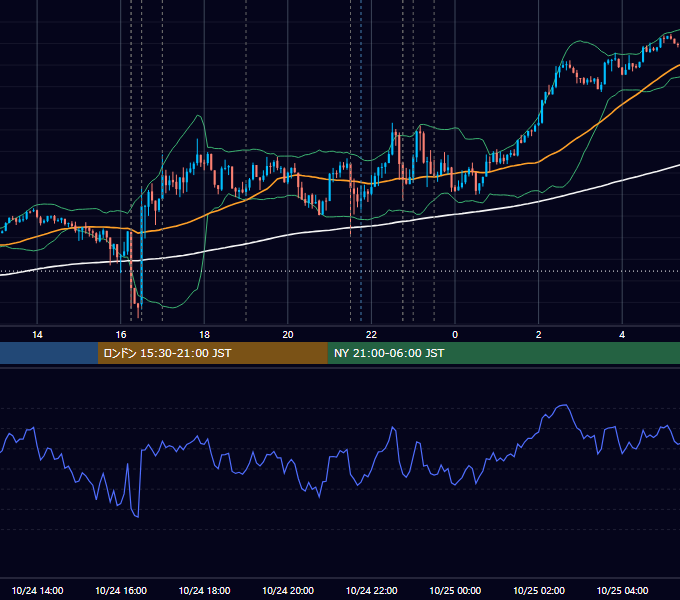Click the 10/24 22:00 date label

(371, 590)
